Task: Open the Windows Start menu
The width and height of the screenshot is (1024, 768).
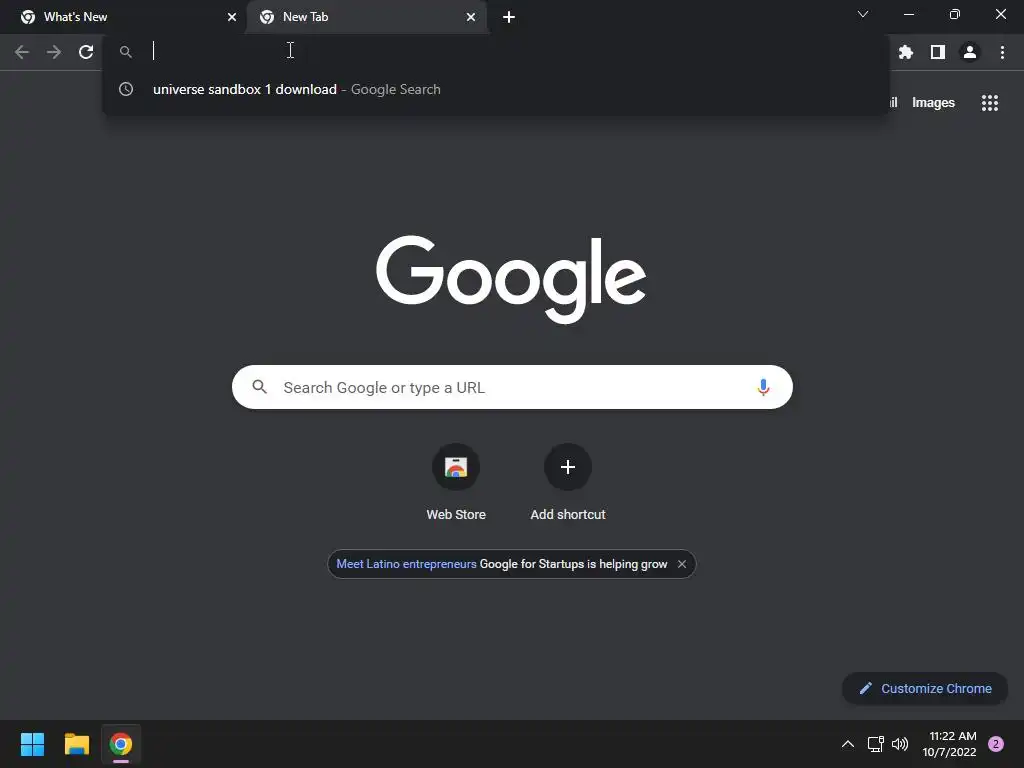Action: pyautogui.click(x=32, y=744)
